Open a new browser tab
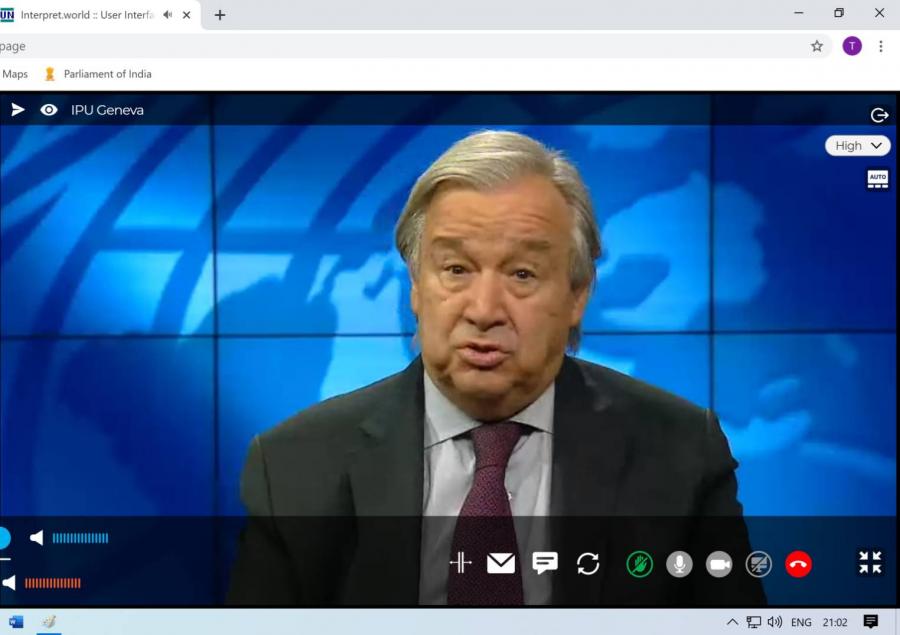This screenshot has width=900, height=635. (x=220, y=15)
